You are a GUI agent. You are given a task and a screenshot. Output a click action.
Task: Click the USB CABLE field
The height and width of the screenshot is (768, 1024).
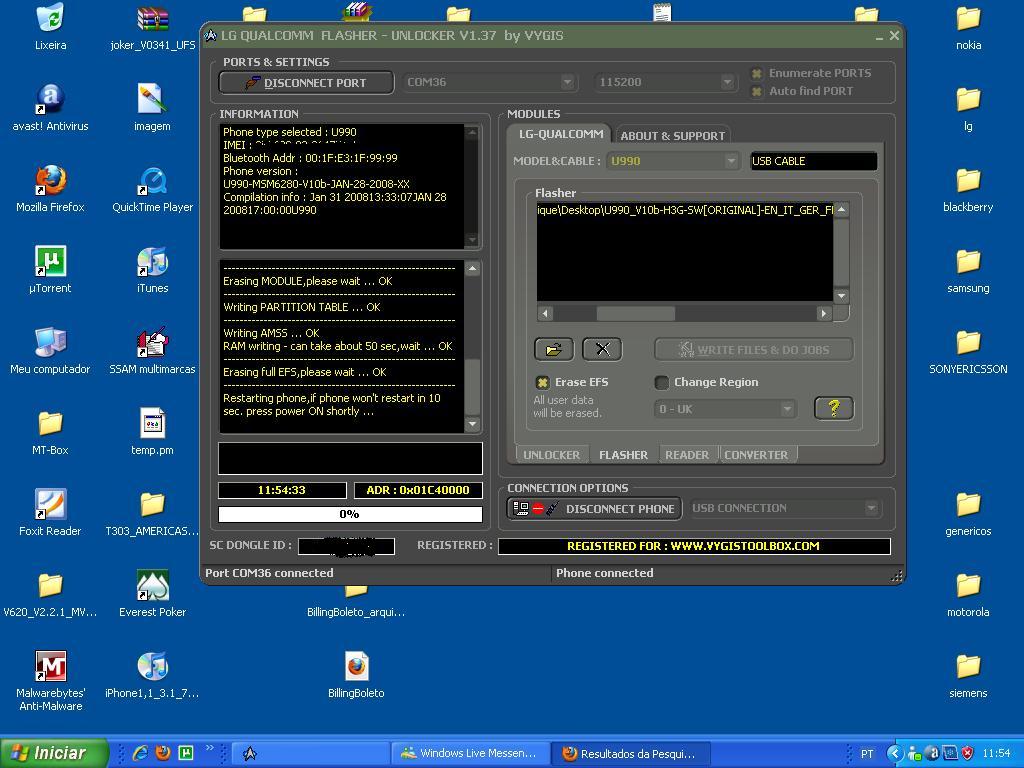(x=813, y=161)
